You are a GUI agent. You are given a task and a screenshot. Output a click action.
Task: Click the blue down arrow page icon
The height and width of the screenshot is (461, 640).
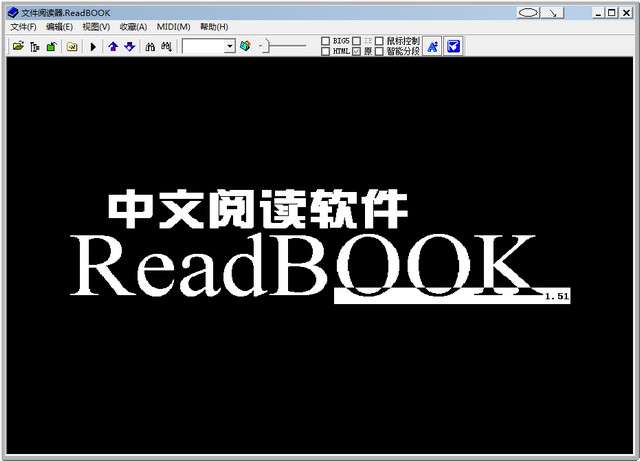(130, 47)
